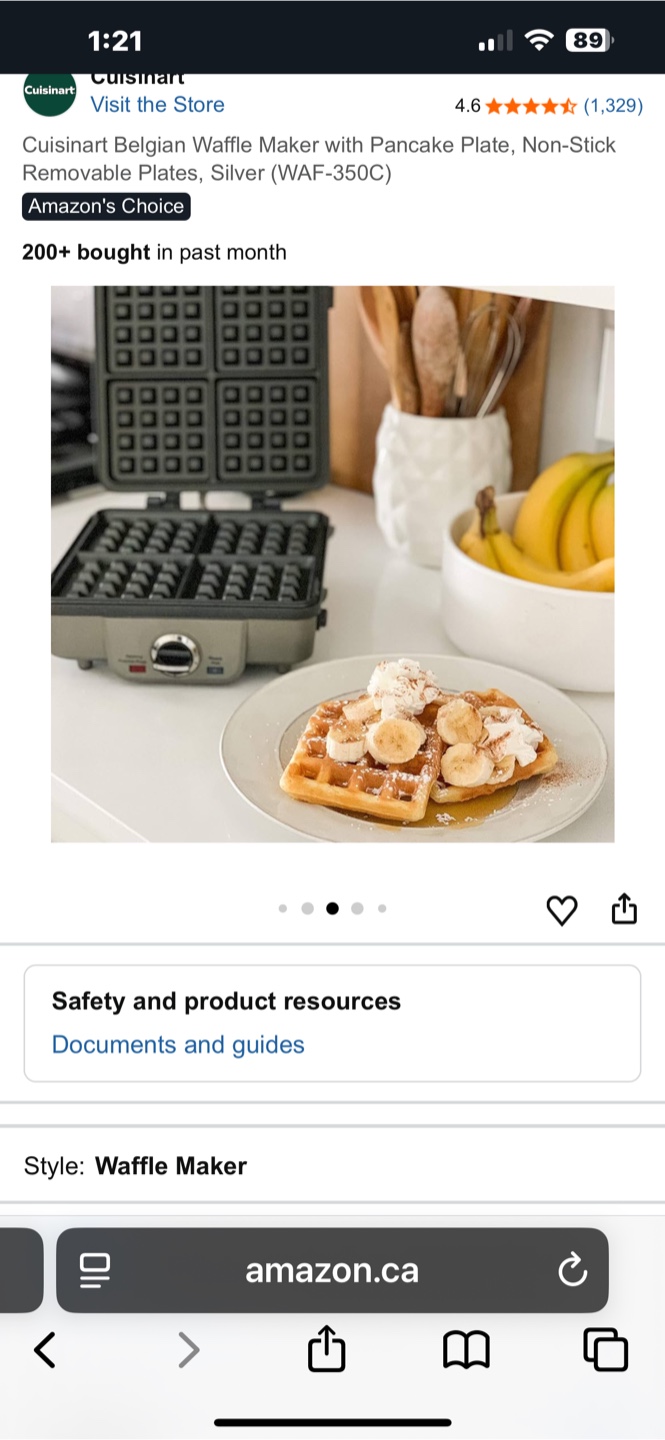Tap Safari's forward arrow
Viewport: 665px width, 1440px height.
click(x=188, y=1350)
